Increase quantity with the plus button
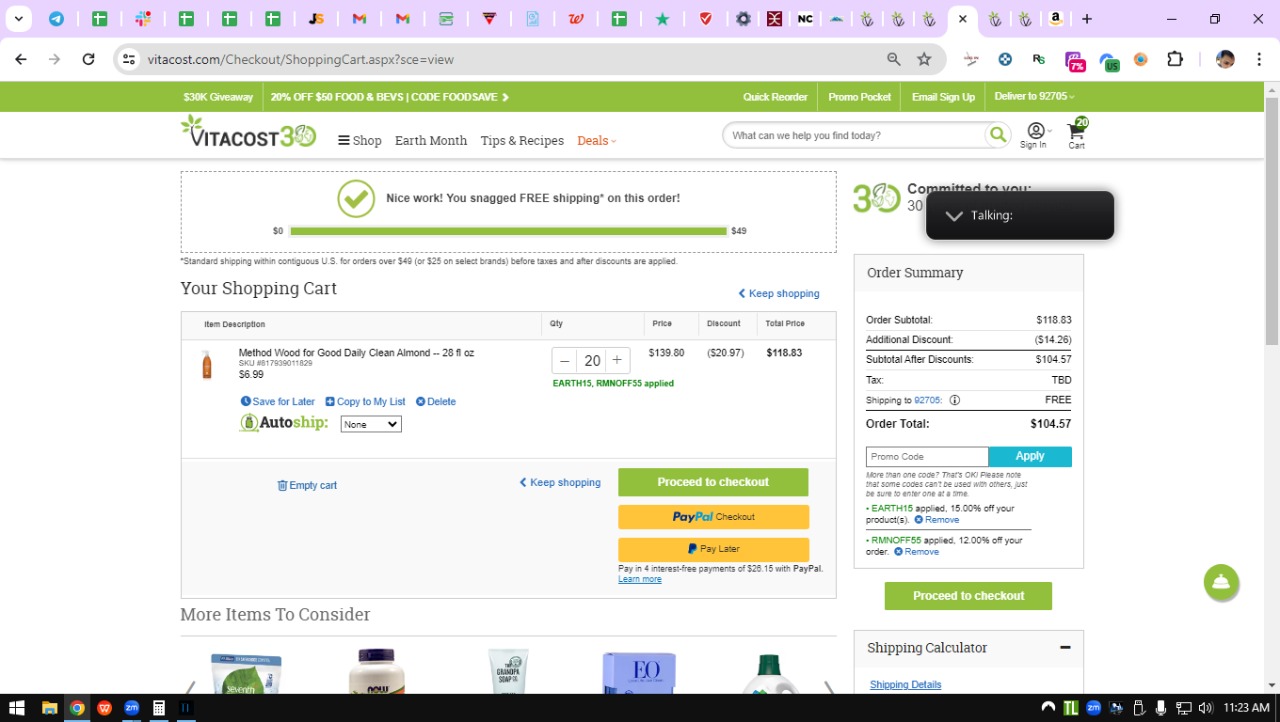 point(617,361)
